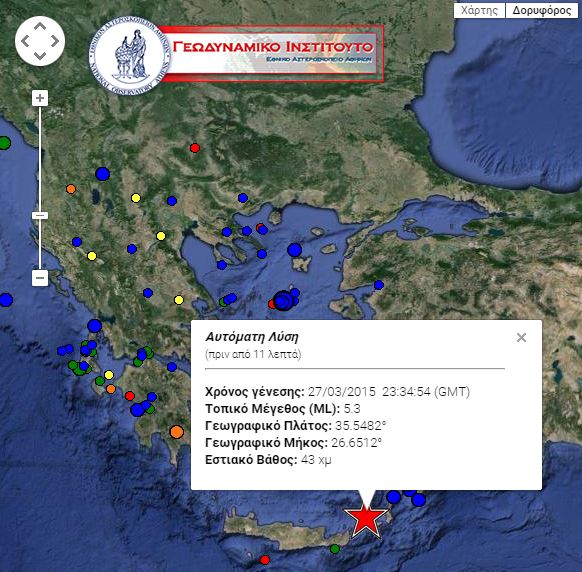Click the Γεωγραφικό Πλάτος 35.5482° value

coord(360,426)
